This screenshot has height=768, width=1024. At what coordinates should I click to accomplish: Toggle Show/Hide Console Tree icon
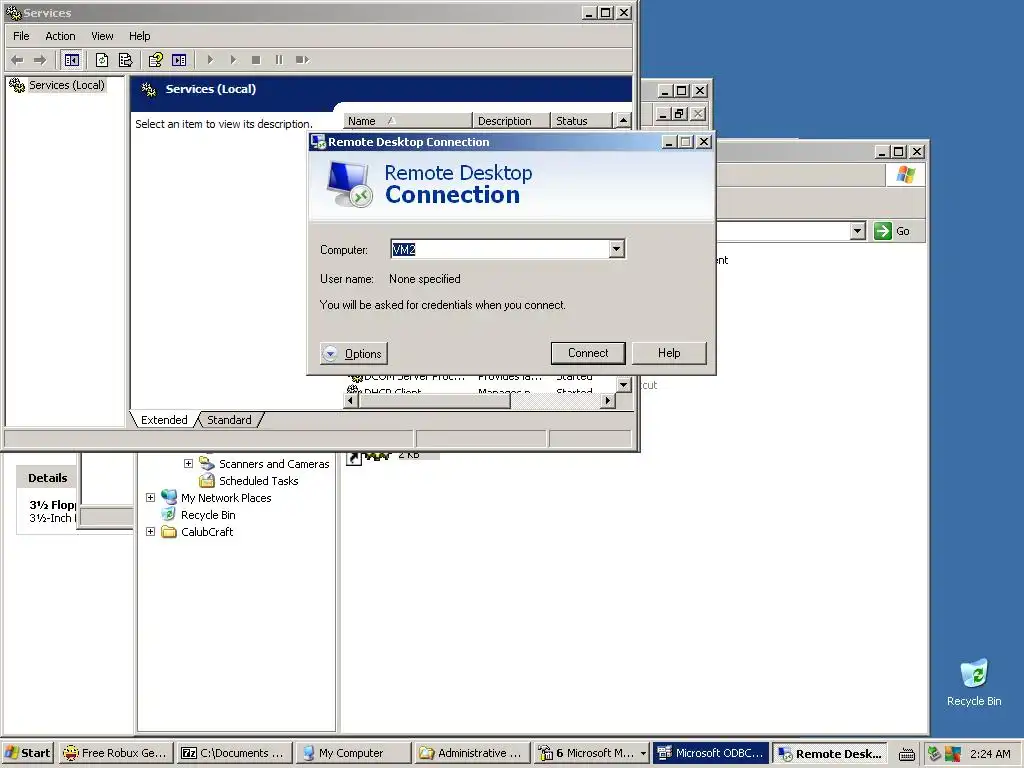click(x=71, y=60)
